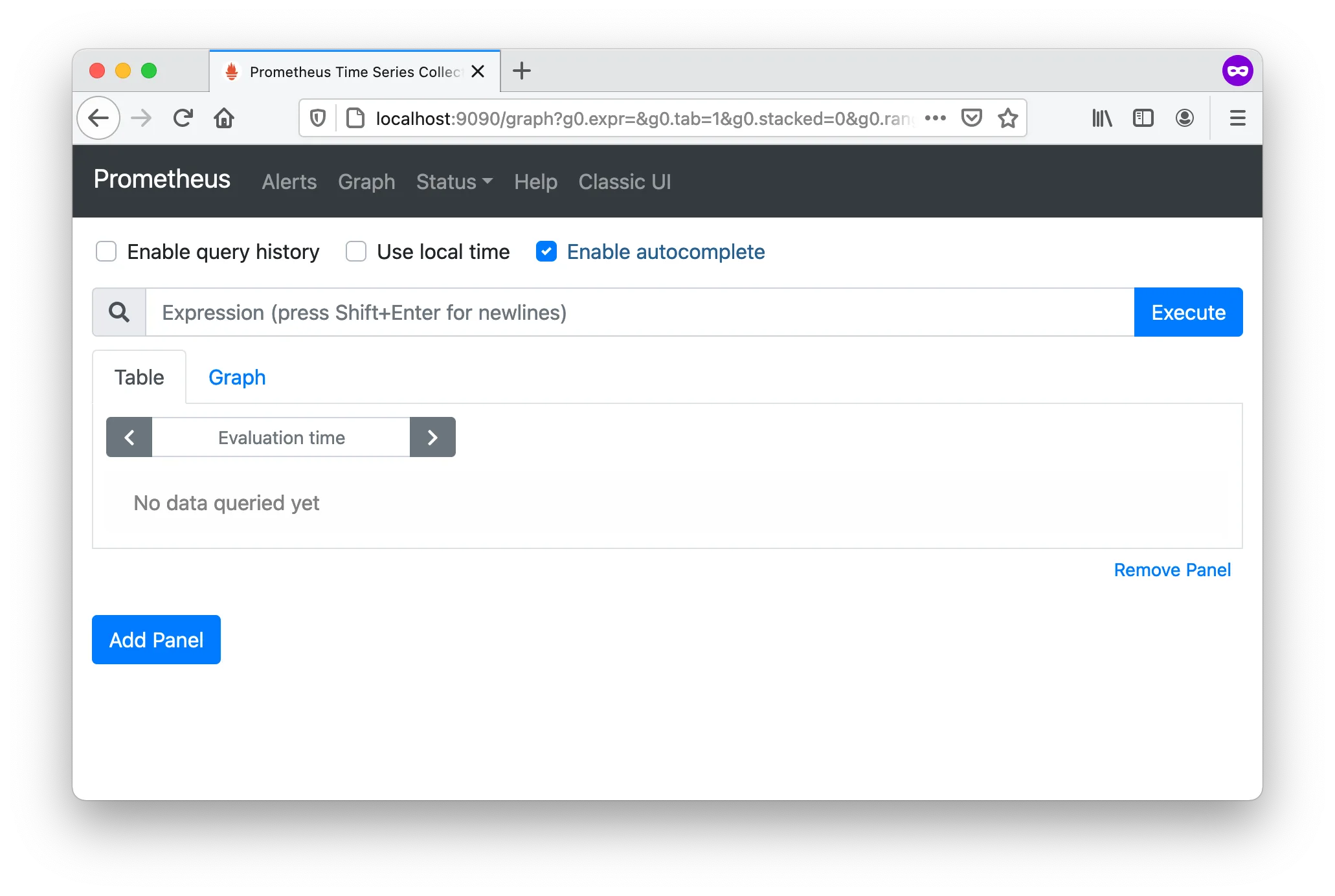Open Alerts in the navigation bar
The width and height of the screenshot is (1335, 896).
(289, 182)
